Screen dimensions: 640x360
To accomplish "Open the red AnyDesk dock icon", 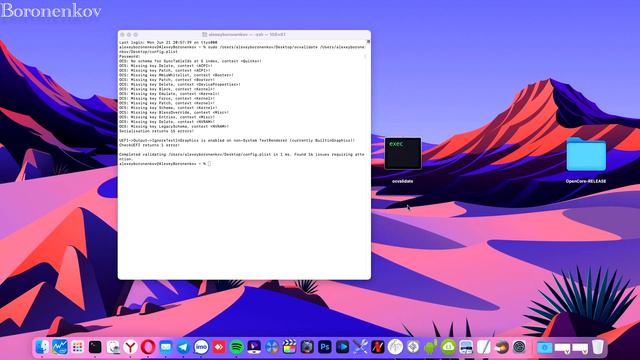I will coord(219,347).
